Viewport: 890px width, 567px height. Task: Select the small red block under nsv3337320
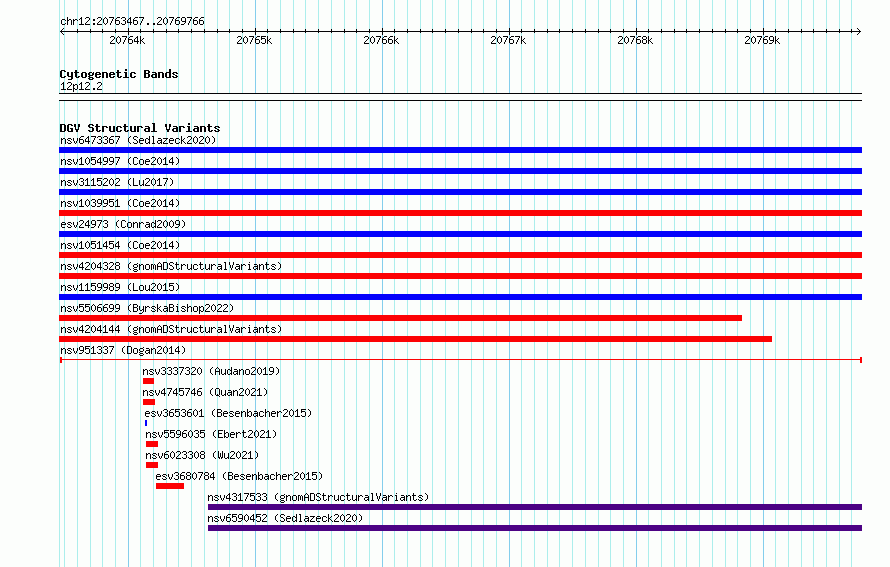coord(149,381)
